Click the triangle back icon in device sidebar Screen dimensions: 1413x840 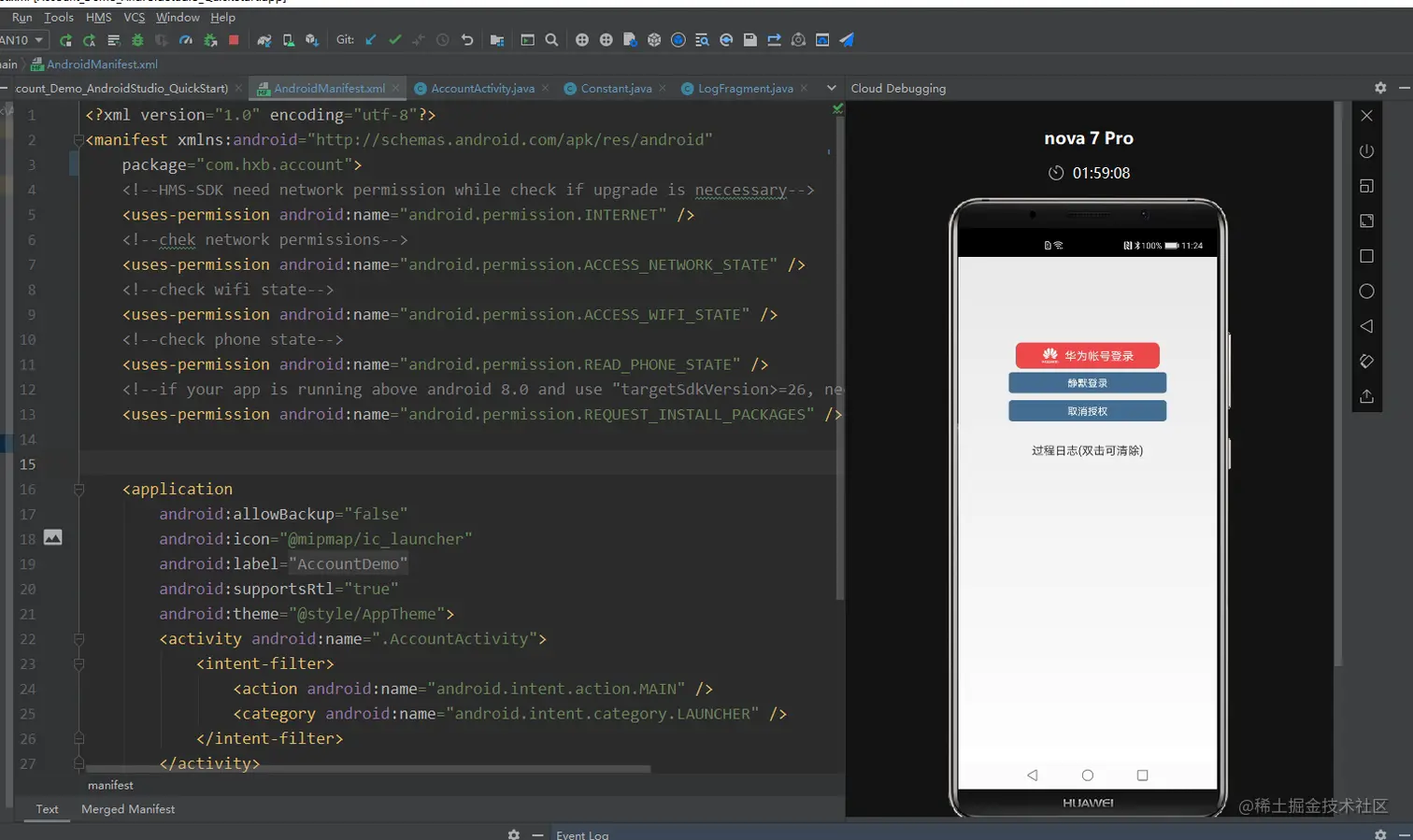(x=1366, y=326)
